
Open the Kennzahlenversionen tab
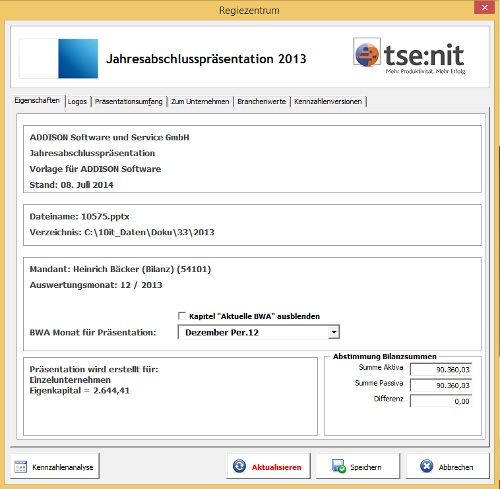point(328,101)
